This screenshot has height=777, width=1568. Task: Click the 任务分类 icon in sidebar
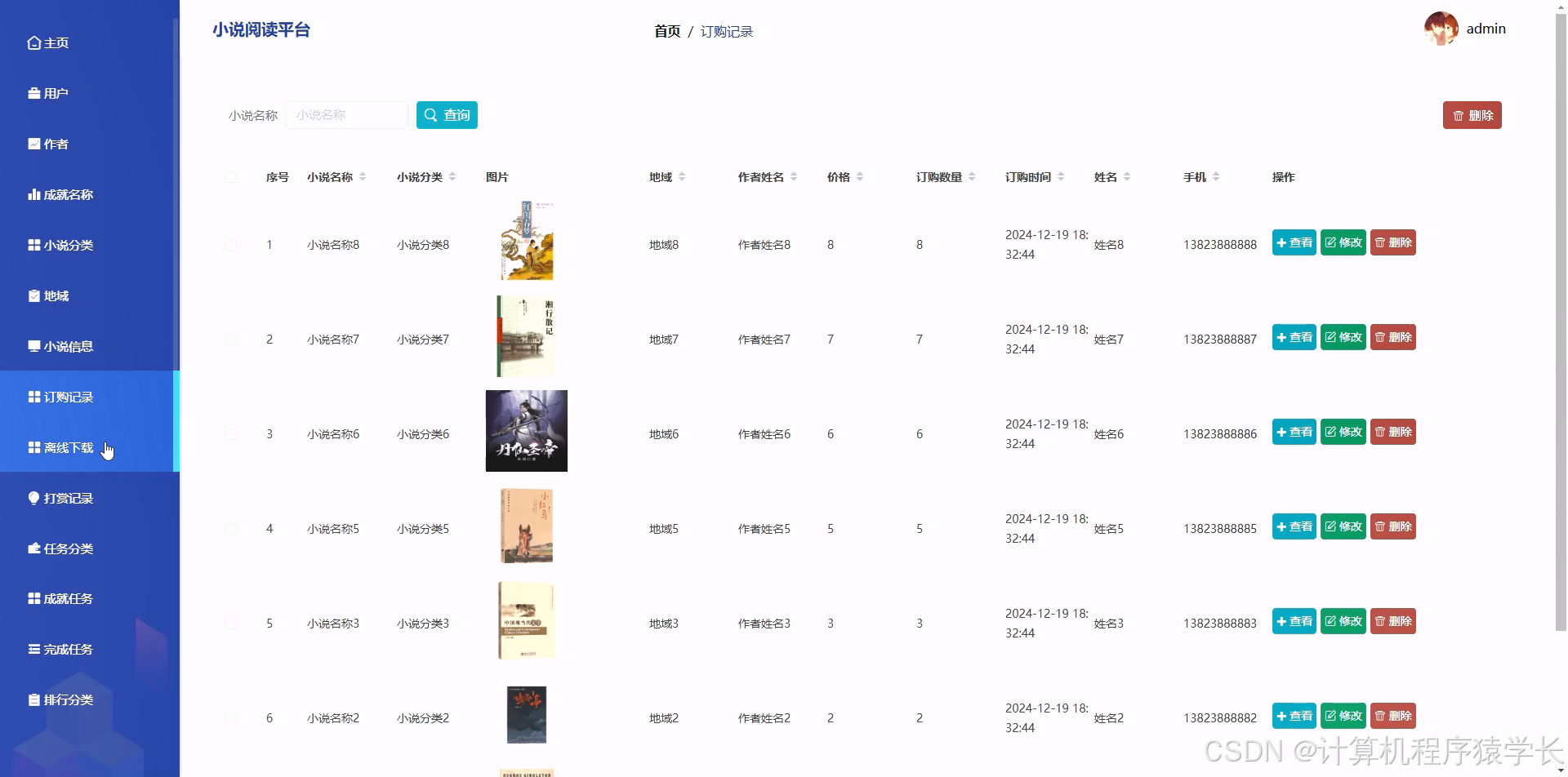(x=33, y=548)
